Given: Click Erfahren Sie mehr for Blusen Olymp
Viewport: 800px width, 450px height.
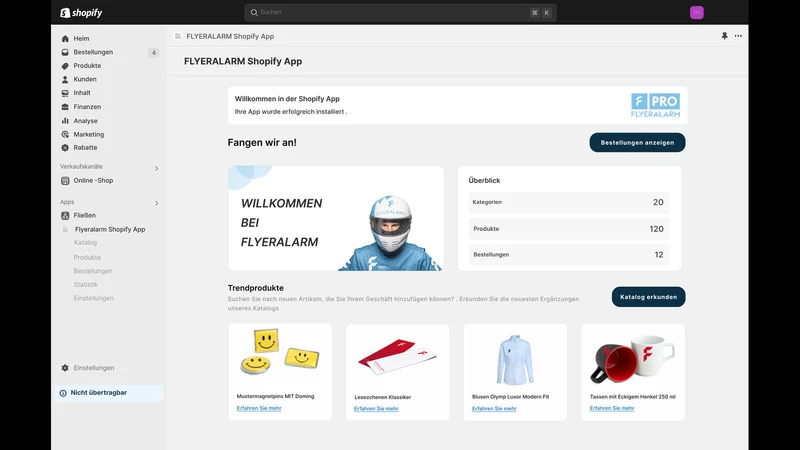Looking at the screenshot, I should pos(494,409).
